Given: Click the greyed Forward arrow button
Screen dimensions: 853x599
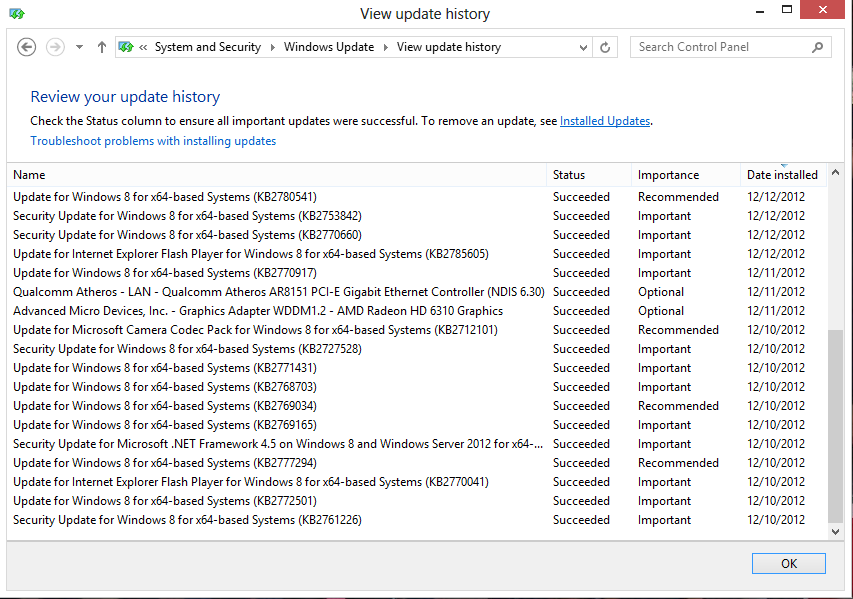Looking at the screenshot, I should pyautogui.click(x=55, y=47).
